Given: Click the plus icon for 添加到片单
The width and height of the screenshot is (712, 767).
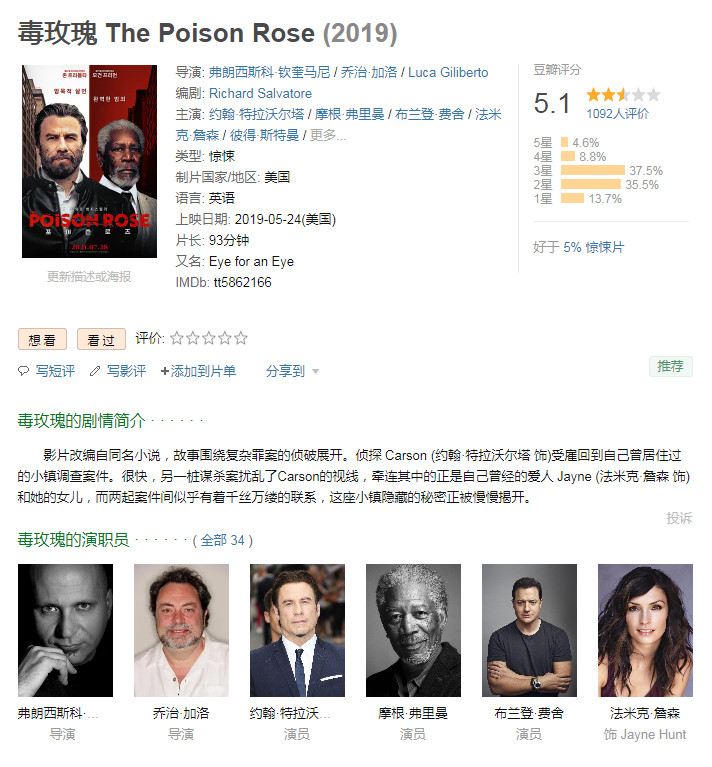Looking at the screenshot, I should point(165,371).
